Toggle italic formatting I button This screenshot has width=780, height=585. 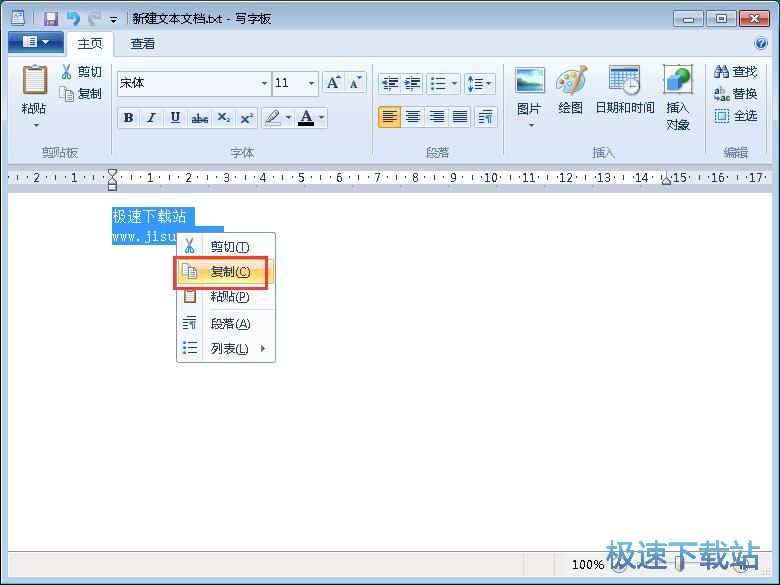click(x=152, y=118)
